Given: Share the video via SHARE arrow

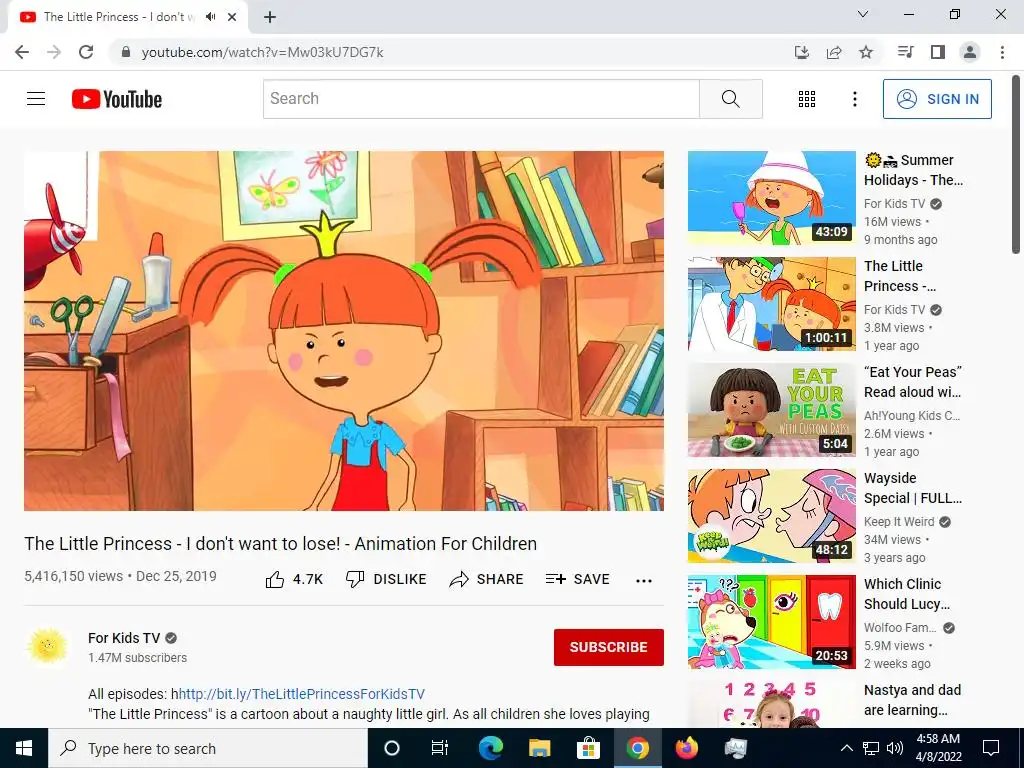Looking at the screenshot, I should click(487, 579).
